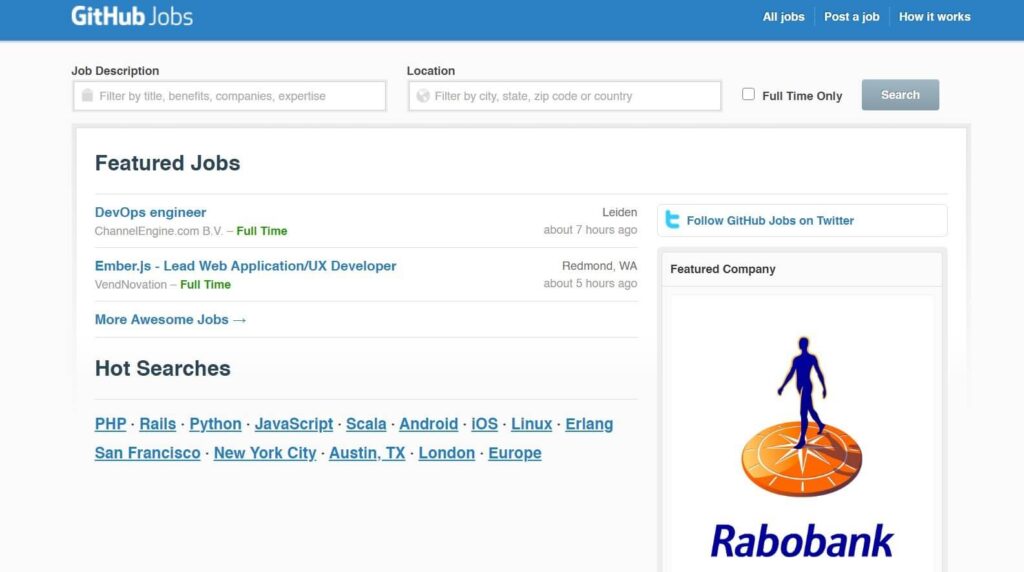Click the Hot Searches heading
Viewport: 1024px width, 572px height.
pyautogui.click(x=163, y=368)
